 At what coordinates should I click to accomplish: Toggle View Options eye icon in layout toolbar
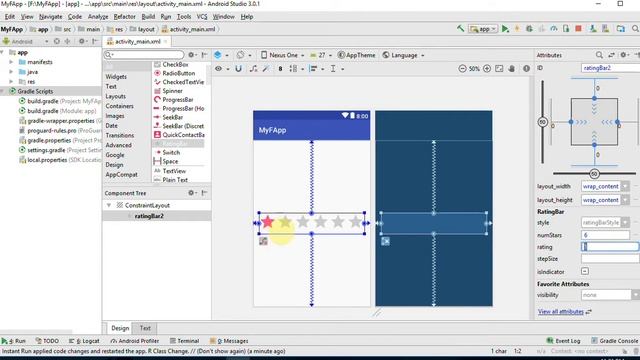(219, 69)
